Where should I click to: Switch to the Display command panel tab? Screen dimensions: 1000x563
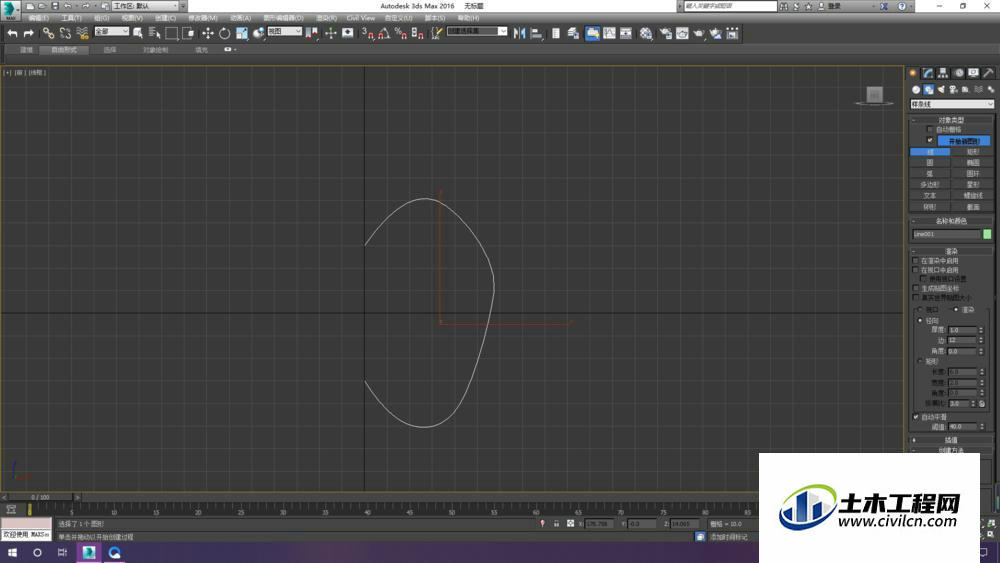tap(973, 73)
